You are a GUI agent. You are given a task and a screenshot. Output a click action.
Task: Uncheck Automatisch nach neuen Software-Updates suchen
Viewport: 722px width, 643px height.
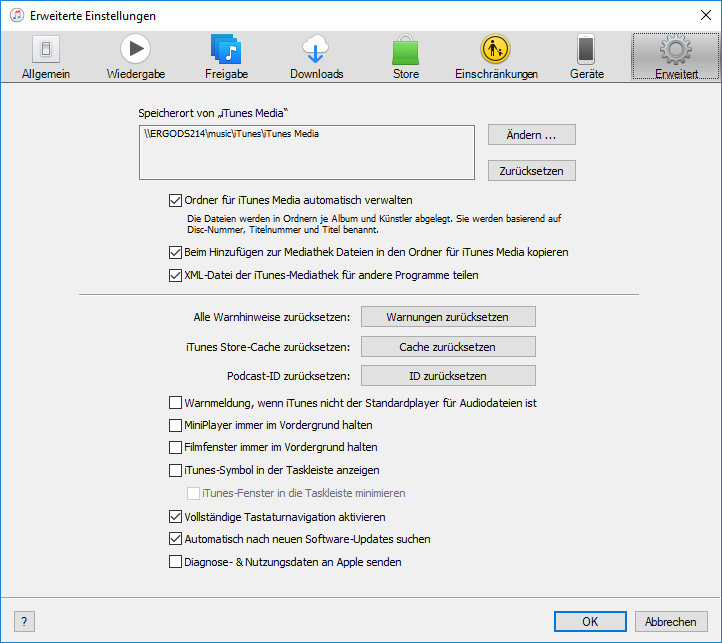(175, 539)
